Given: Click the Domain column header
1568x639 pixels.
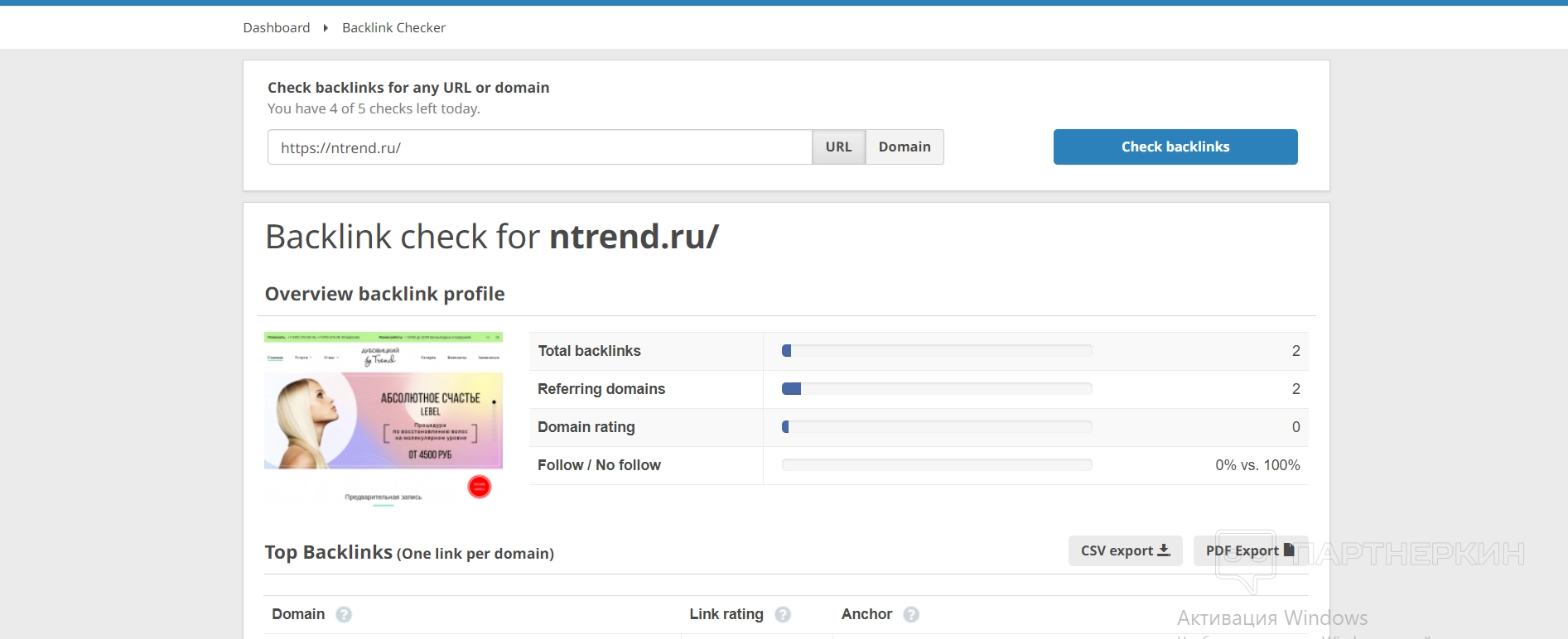Looking at the screenshot, I should click(298, 614).
